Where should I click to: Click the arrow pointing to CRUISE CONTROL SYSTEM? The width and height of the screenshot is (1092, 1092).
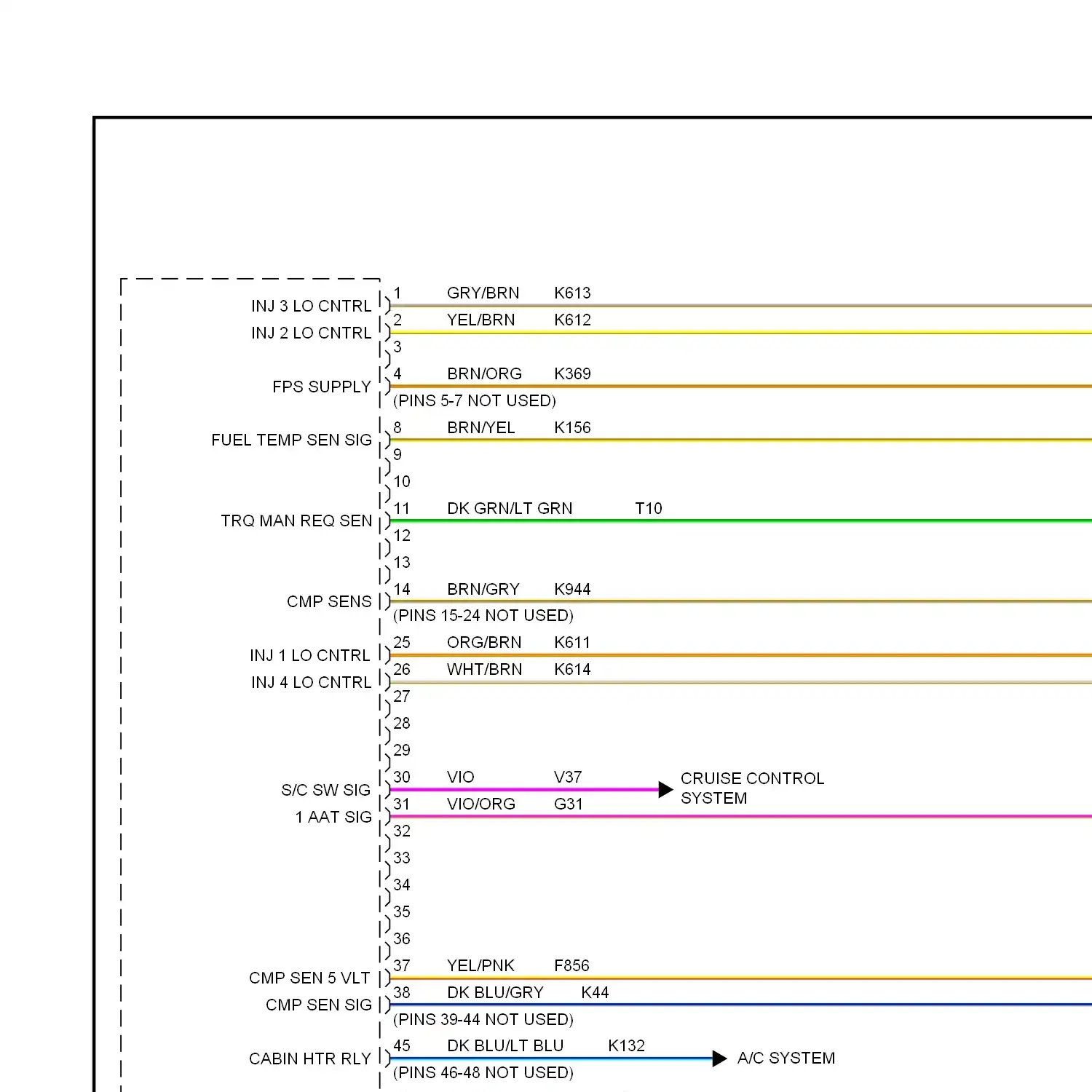(665, 789)
